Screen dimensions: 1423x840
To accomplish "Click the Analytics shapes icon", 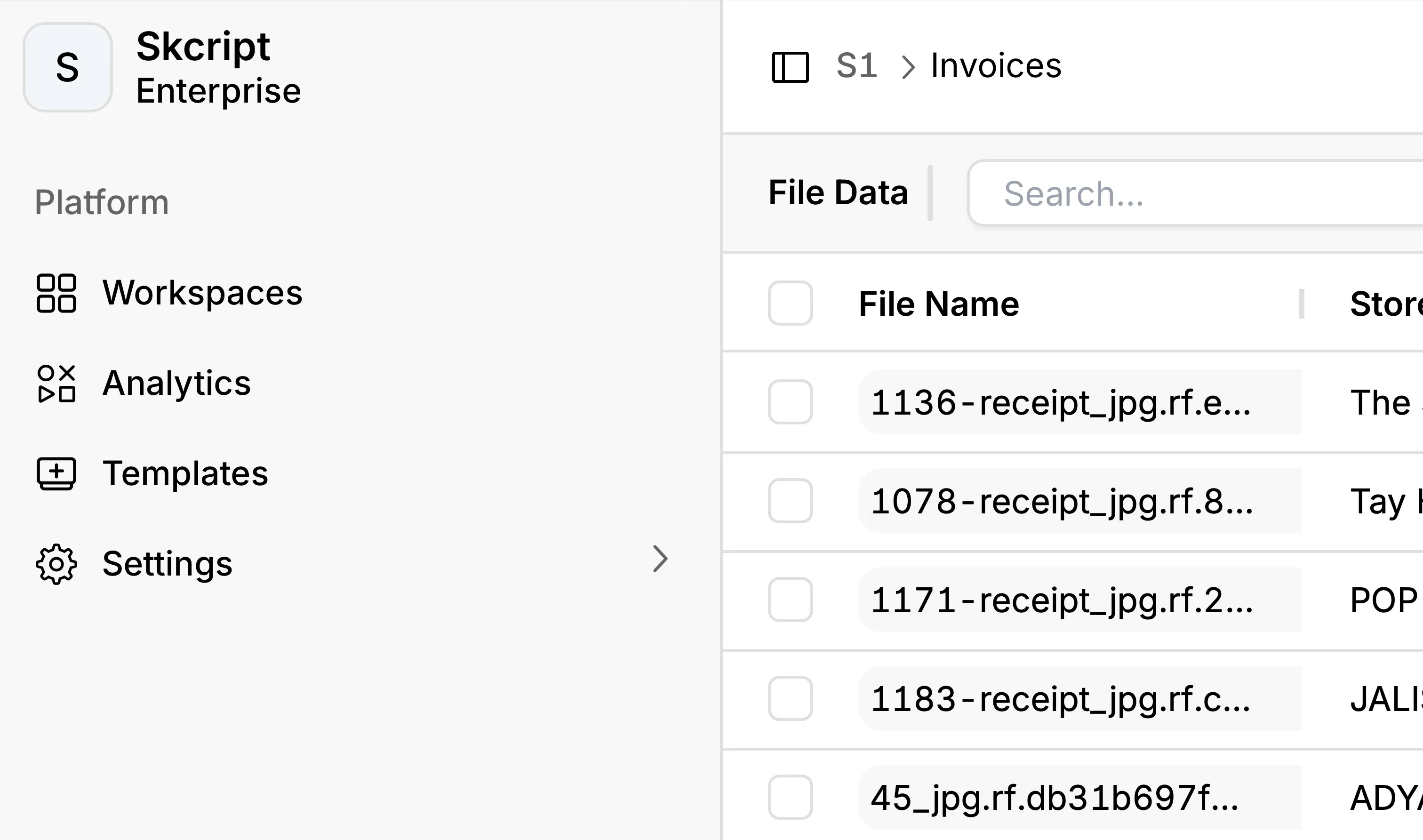I will click(56, 384).
